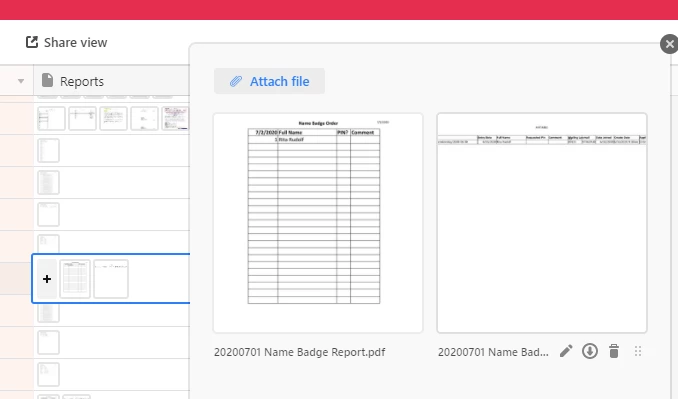678x399 pixels.
Task: Delete the second attachment with trash icon
Action: pos(614,351)
